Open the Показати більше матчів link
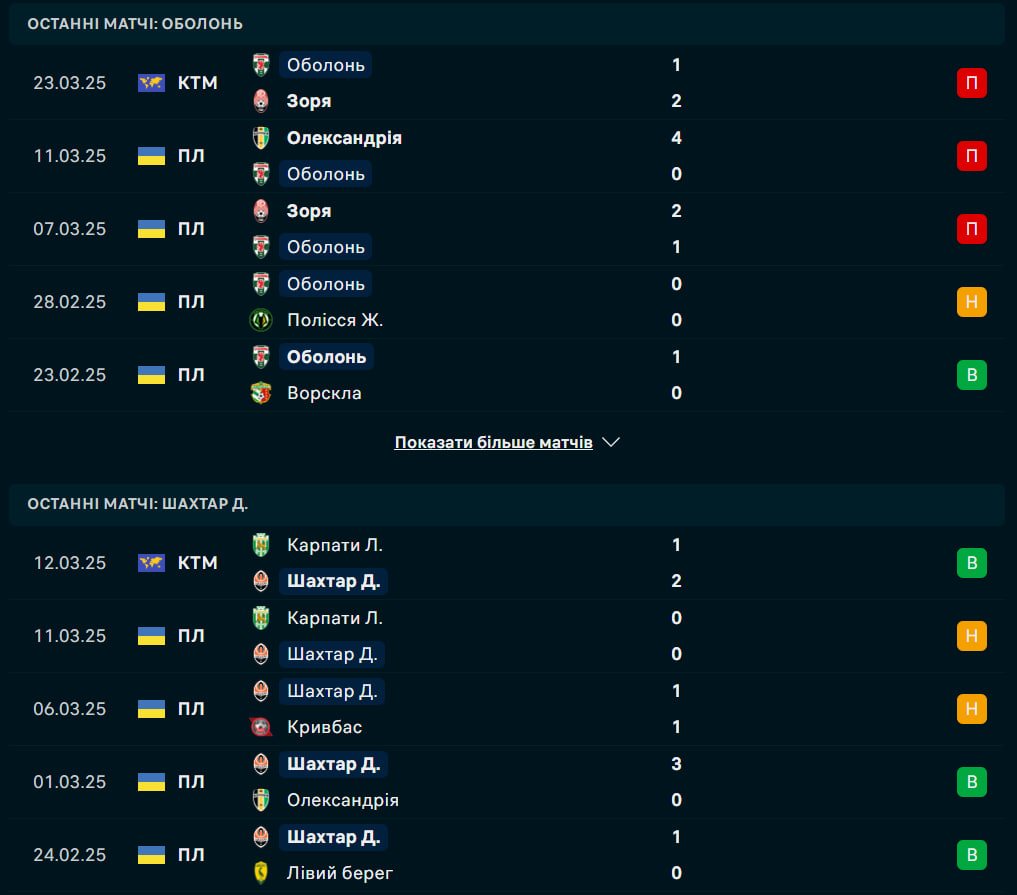The width and height of the screenshot is (1017, 895). (494, 442)
